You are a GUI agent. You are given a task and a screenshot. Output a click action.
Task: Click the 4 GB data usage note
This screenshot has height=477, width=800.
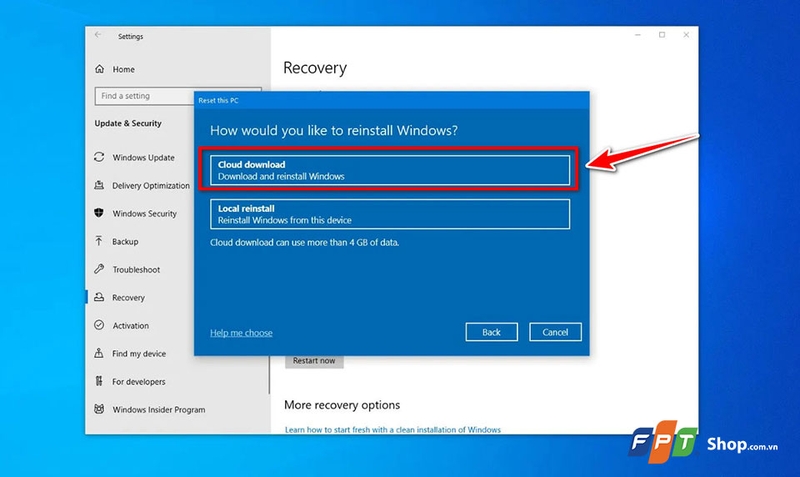305,243
